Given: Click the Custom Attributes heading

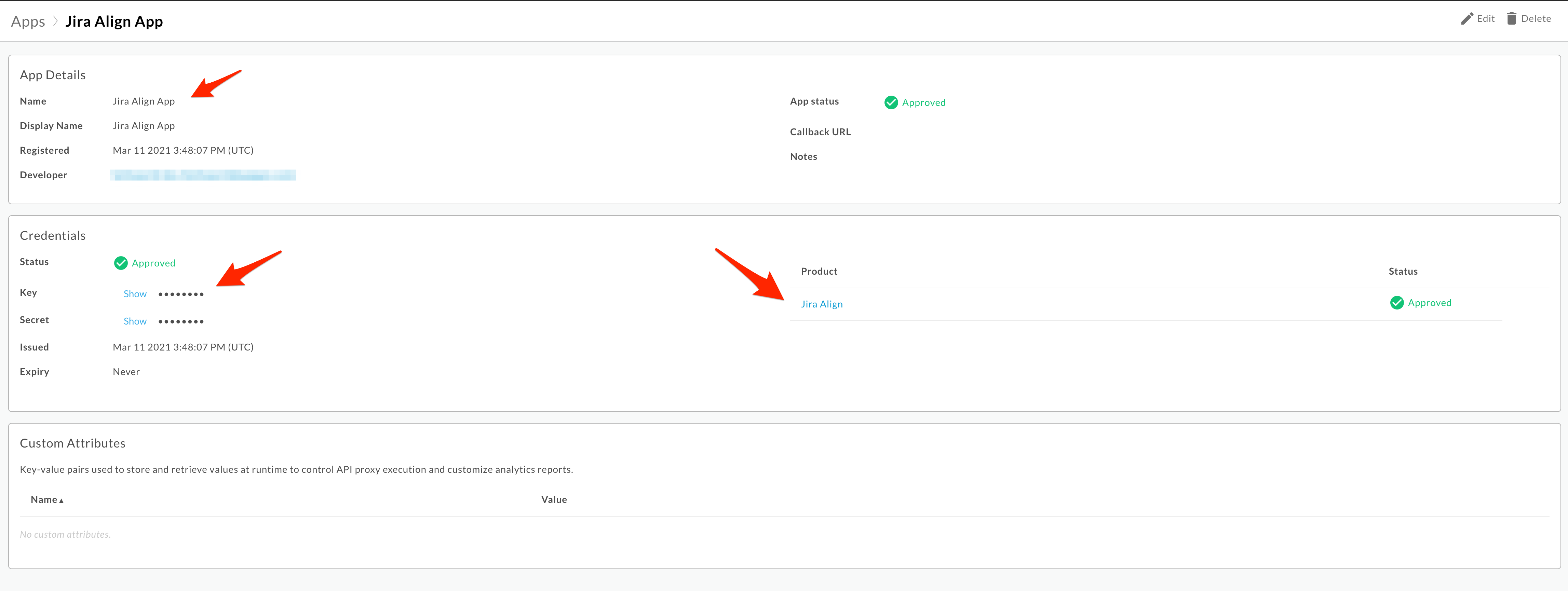Looking at the screenshot, I should [x=72, y=444].
